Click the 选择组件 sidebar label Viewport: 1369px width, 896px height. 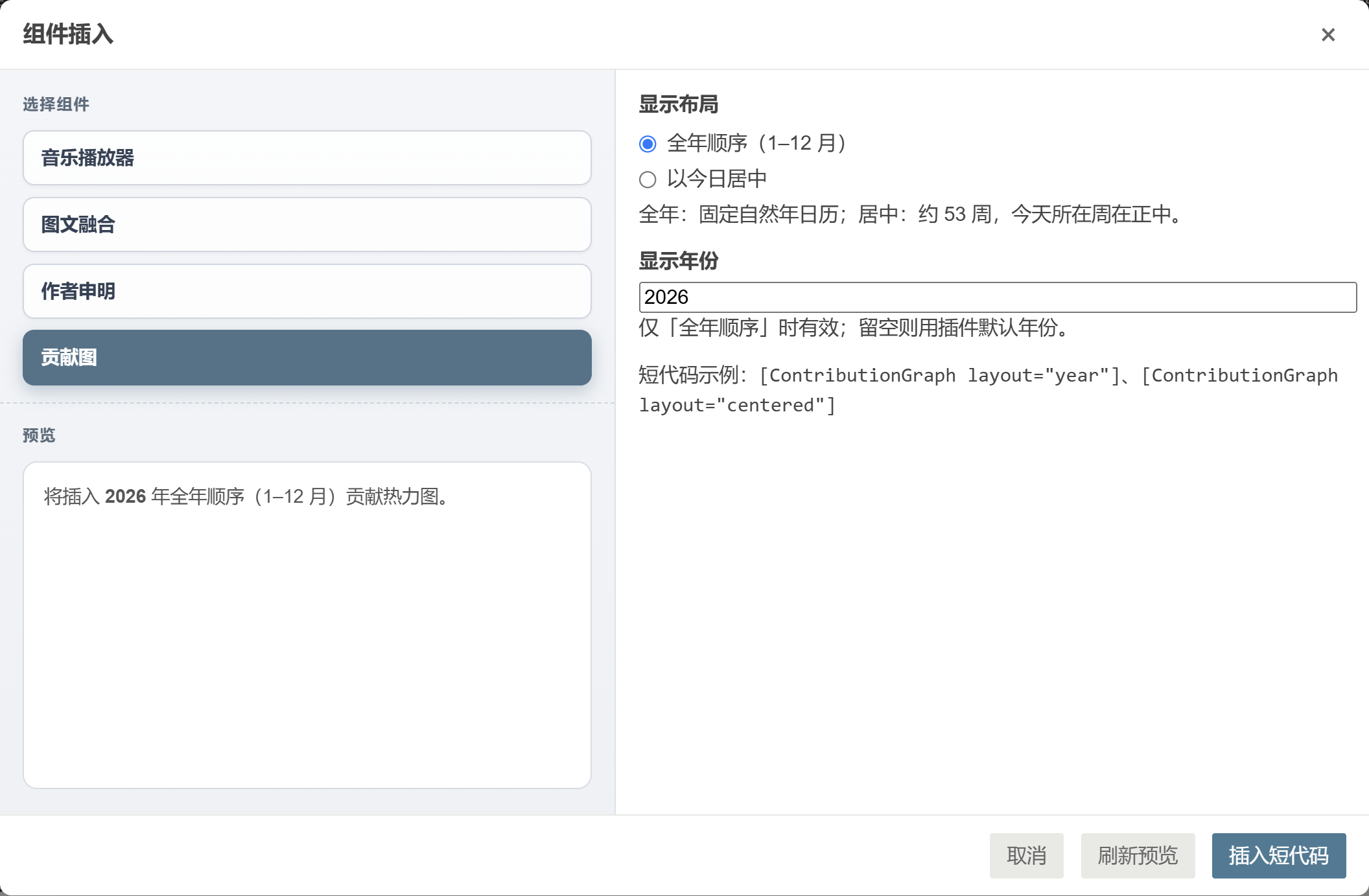point(56,104)
